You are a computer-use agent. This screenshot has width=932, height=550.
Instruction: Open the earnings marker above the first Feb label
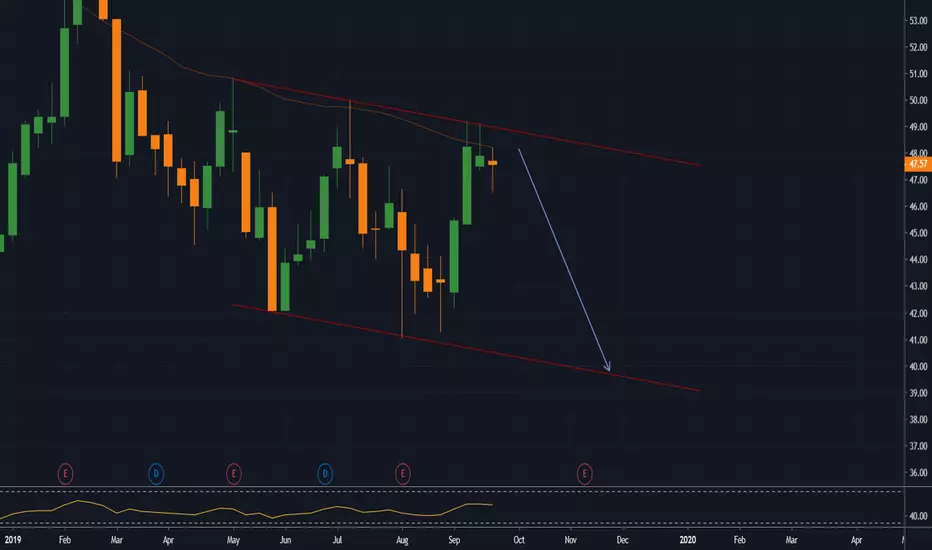point(65,474)
